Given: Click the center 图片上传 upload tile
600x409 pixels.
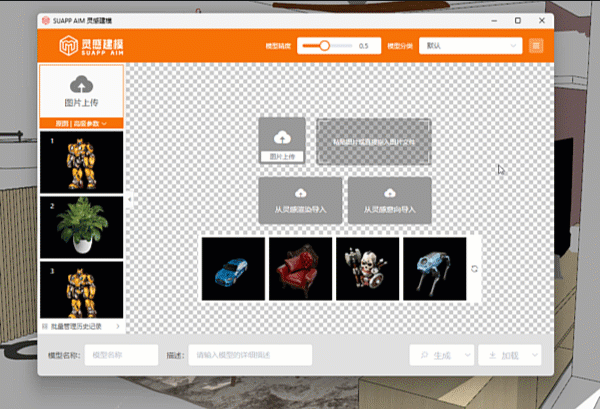Looking at the screenshot, I should click(282, 141).
